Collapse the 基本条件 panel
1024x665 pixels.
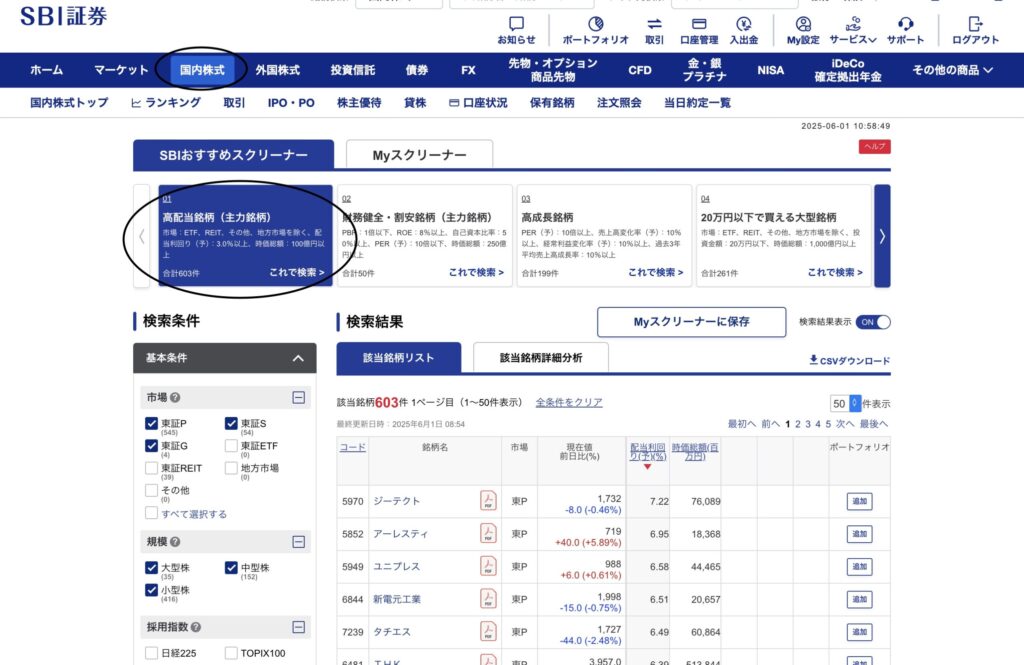(298, 358)
